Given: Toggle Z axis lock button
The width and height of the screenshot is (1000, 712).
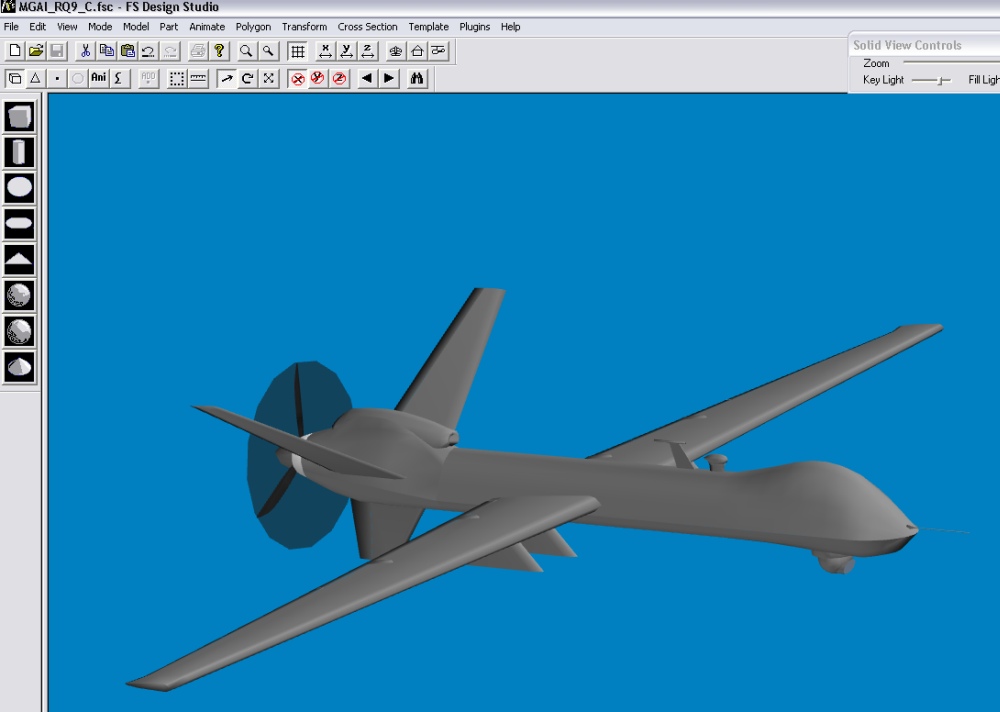Looking at the screenshot, I should pos(368,51).
